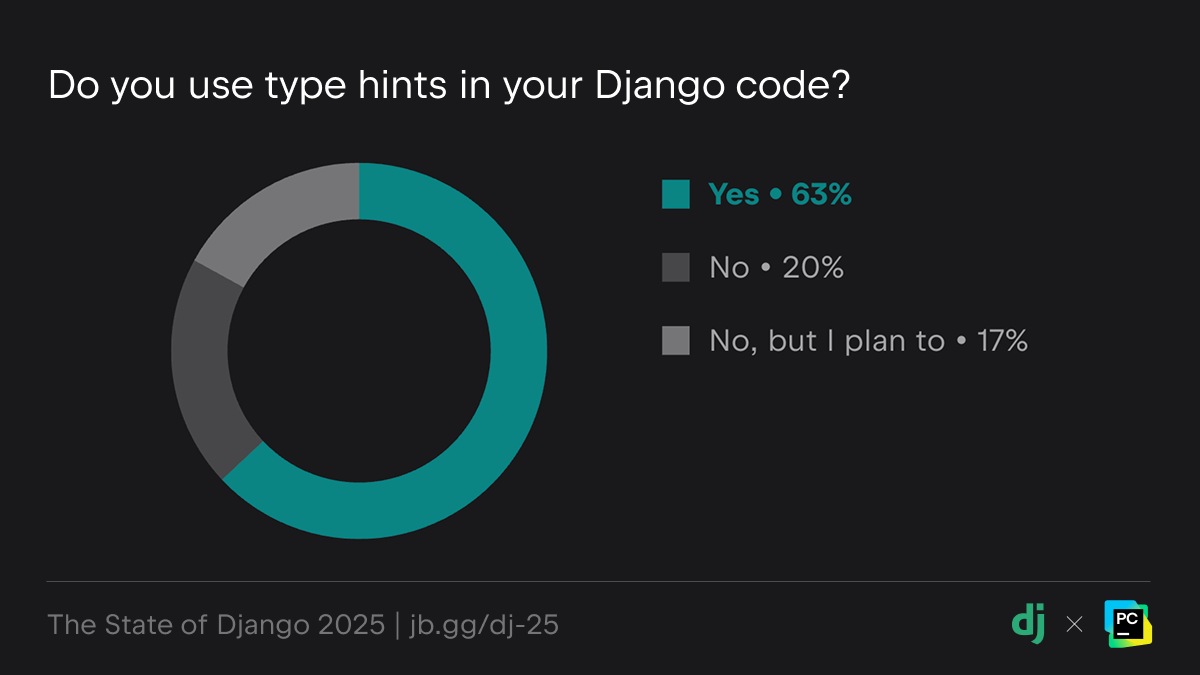Click the bold 'Yes' legend label
The image size is (1200, 675).
pyautogui.click(x=734, y=194)
